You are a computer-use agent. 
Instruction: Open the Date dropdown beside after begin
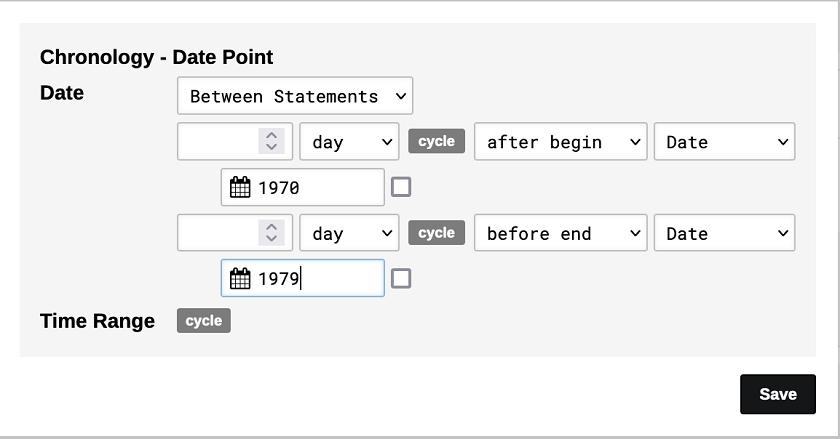(724, 142)
